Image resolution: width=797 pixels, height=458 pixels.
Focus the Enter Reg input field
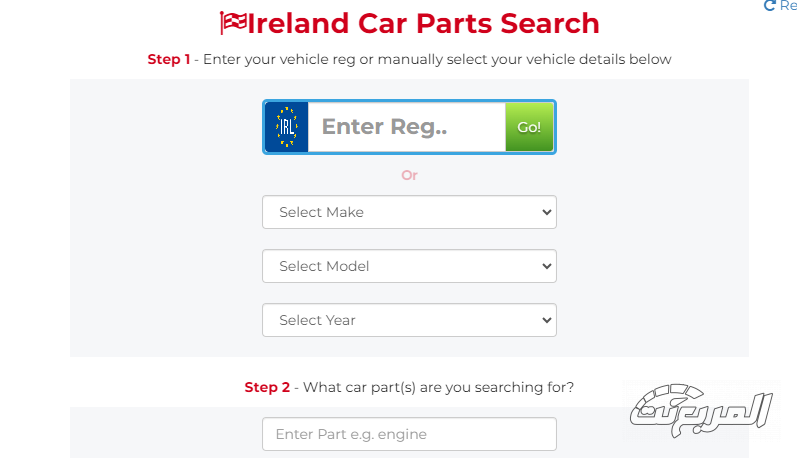click(406, 127)
